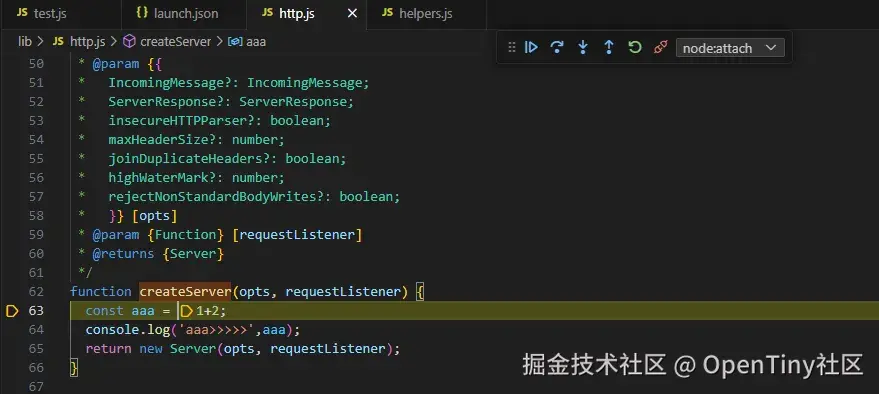Click 'ServerResponse?: ServerResponse;' text
Image resolution: width=879 pixels, height=394 pixels.
(x=232, y=102)
